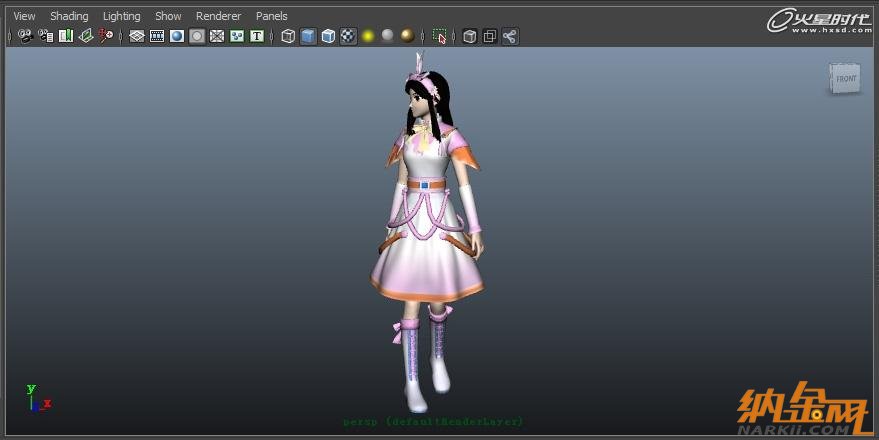Click the 'persp (defaultRenderLayer)' camera label

(x=433, y=421)
